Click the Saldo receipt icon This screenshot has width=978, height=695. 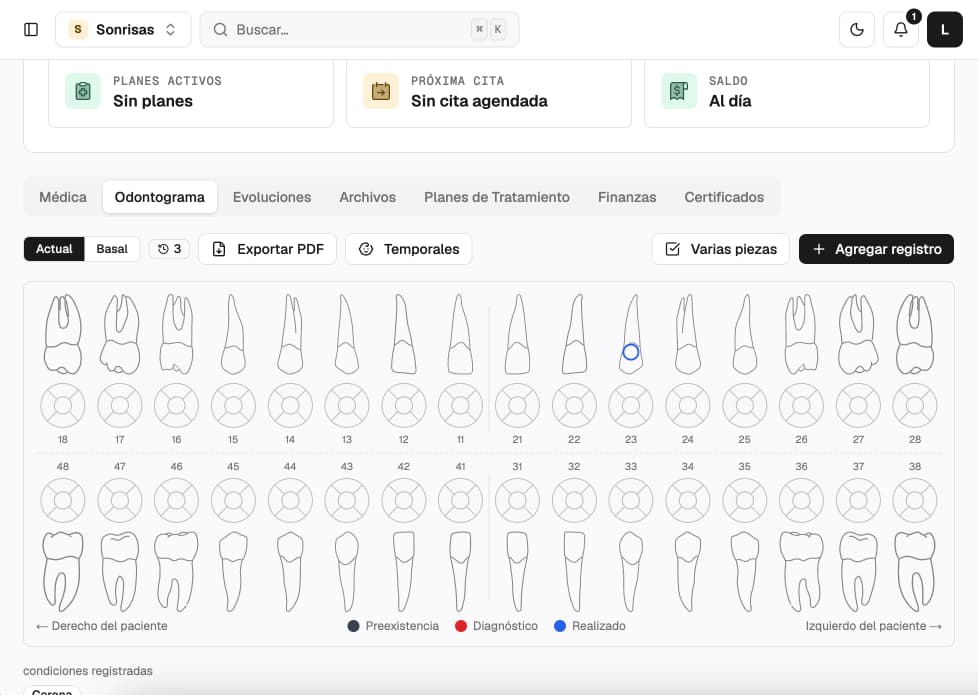coord(679,91)
